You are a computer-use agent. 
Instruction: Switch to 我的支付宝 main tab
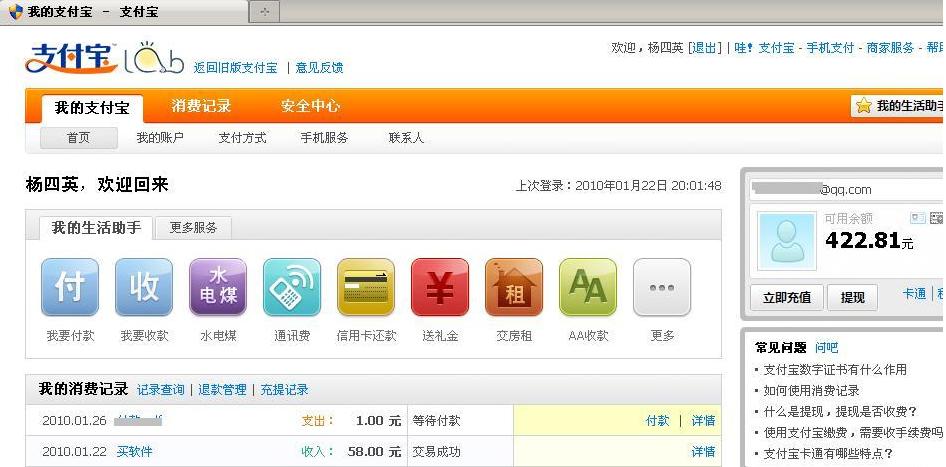click(x=92, y=109)
